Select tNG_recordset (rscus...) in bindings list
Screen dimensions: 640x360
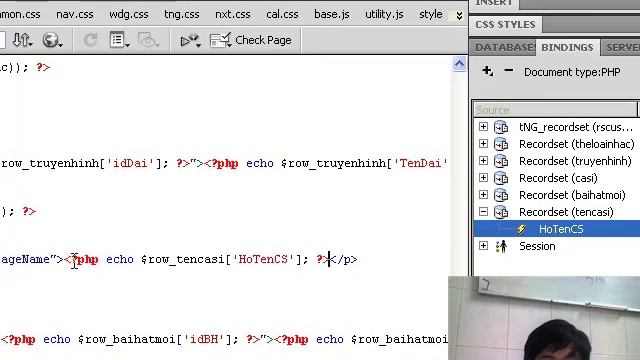point(576,127)
